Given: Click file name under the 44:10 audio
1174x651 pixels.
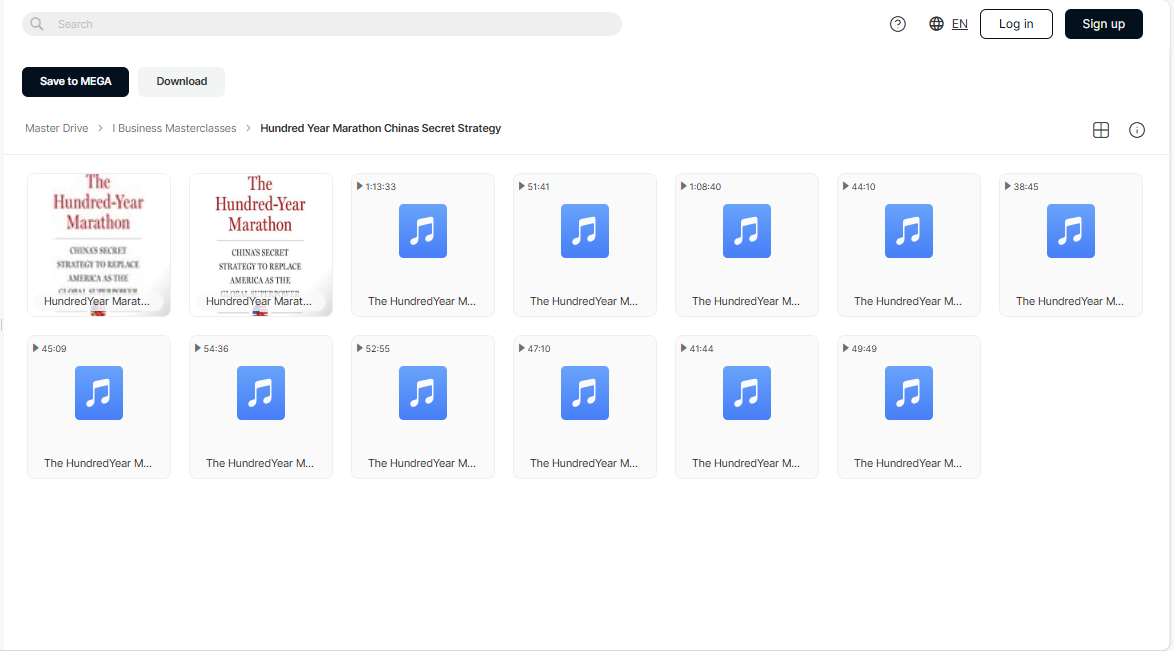Looking at the screenshot, I should point(908,301).
